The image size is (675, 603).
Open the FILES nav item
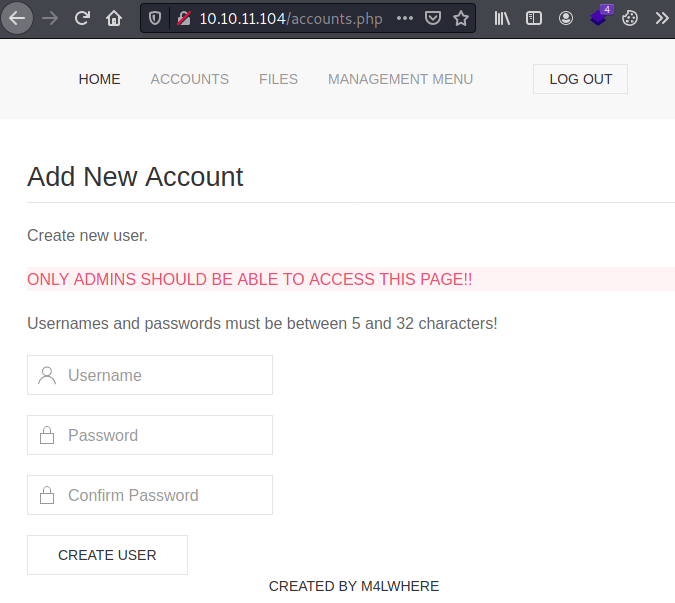(278, 79)
